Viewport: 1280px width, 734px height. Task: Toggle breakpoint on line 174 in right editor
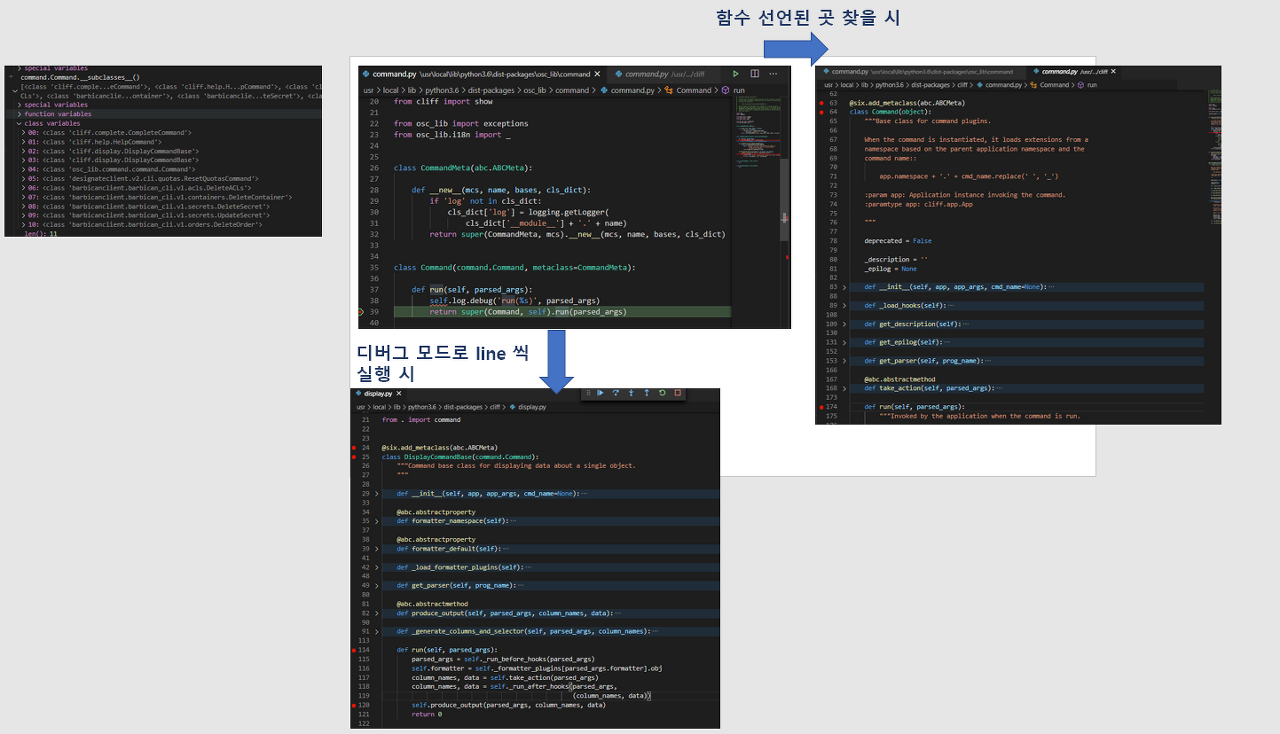pyautogui.click(x=821, y=407)
